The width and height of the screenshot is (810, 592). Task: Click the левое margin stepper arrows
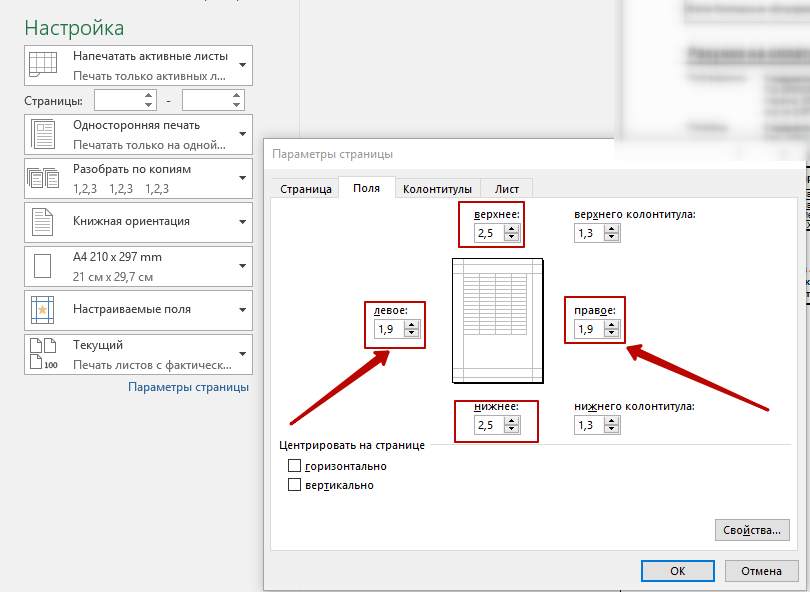click(x=412, y=329)
